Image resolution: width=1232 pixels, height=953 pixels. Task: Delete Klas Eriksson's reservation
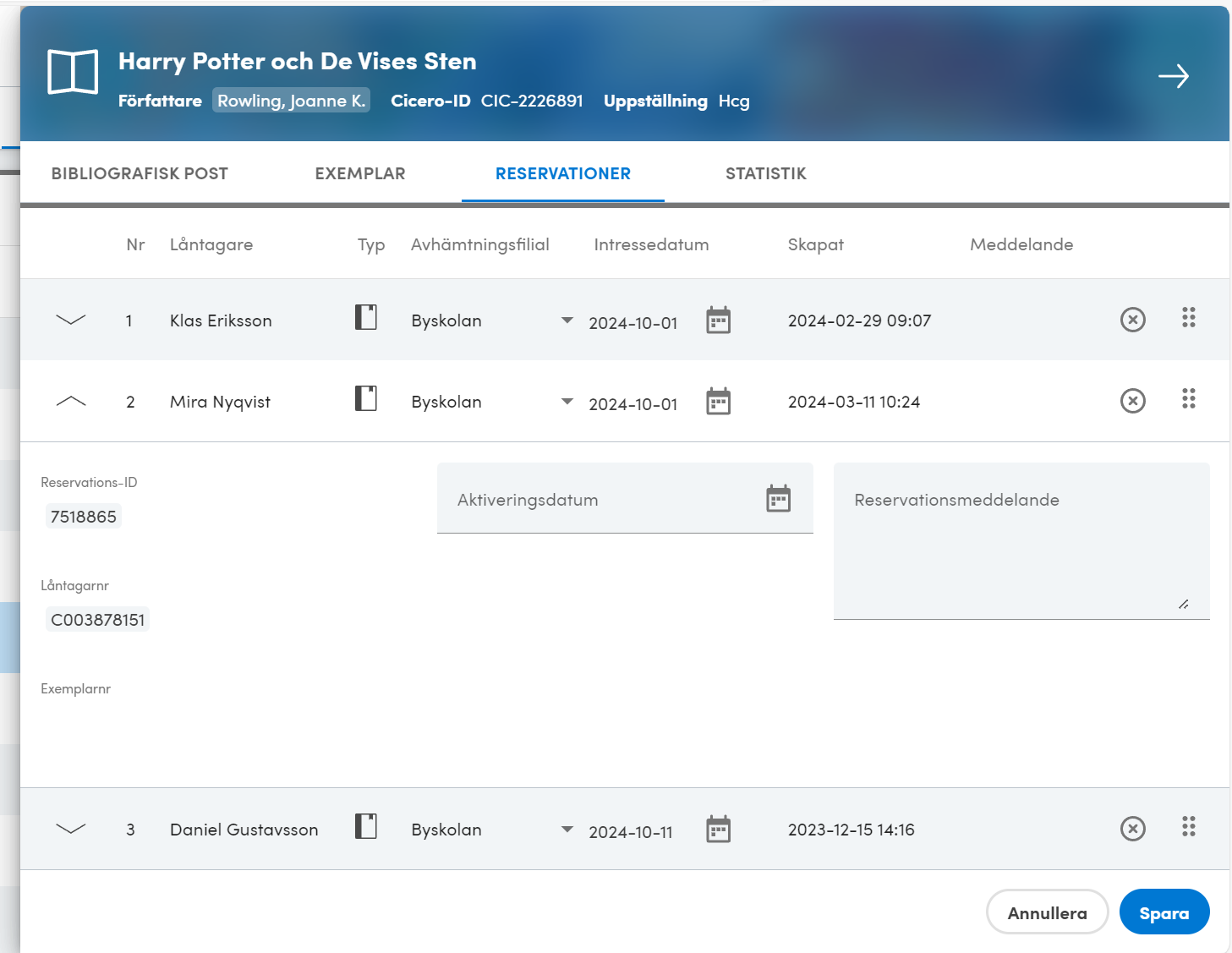pos(1133,320)
